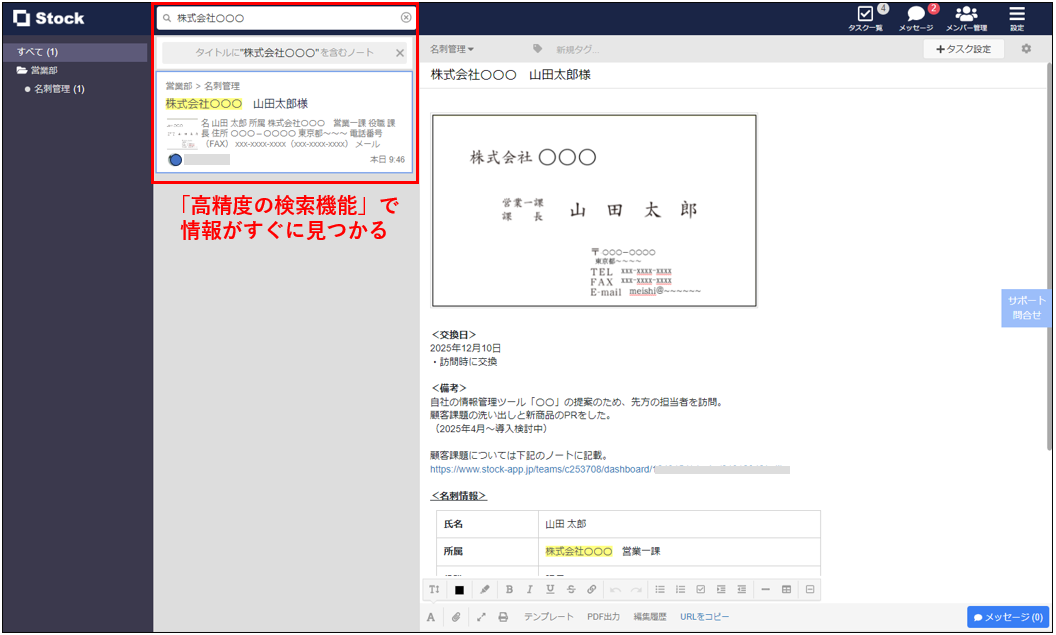Toggle underline formatting
Screen dimensions: 1056x635
tap(550, 590)
